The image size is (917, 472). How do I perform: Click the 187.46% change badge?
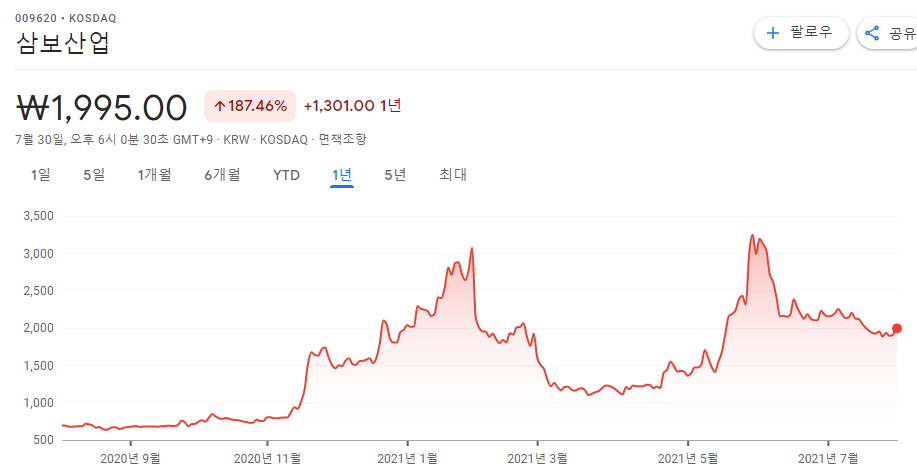[250, 106]
